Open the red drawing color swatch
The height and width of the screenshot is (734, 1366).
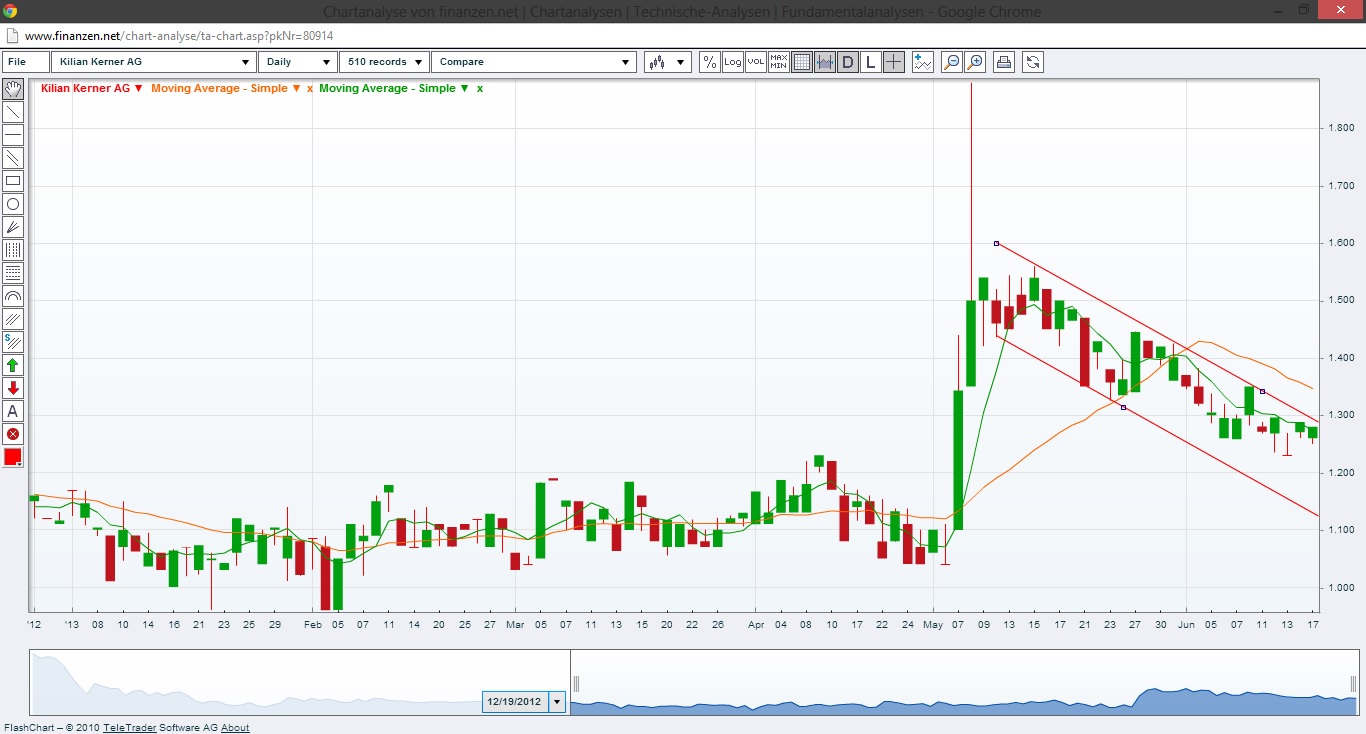coord(13,457)
